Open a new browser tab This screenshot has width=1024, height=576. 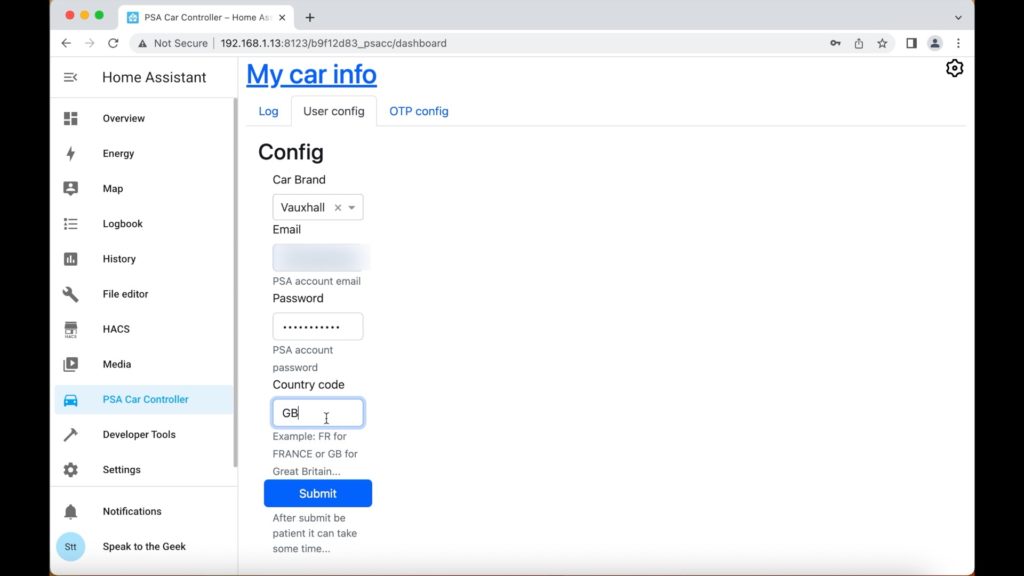[310, 18]
